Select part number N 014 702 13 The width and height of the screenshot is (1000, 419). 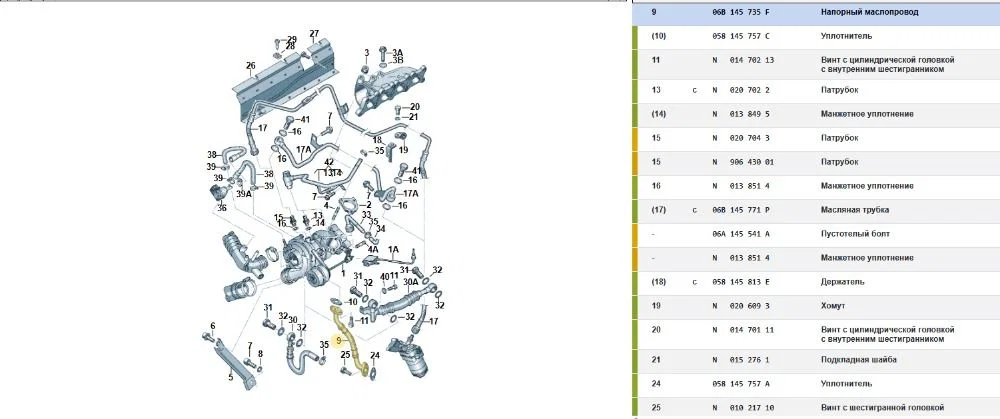743,60
